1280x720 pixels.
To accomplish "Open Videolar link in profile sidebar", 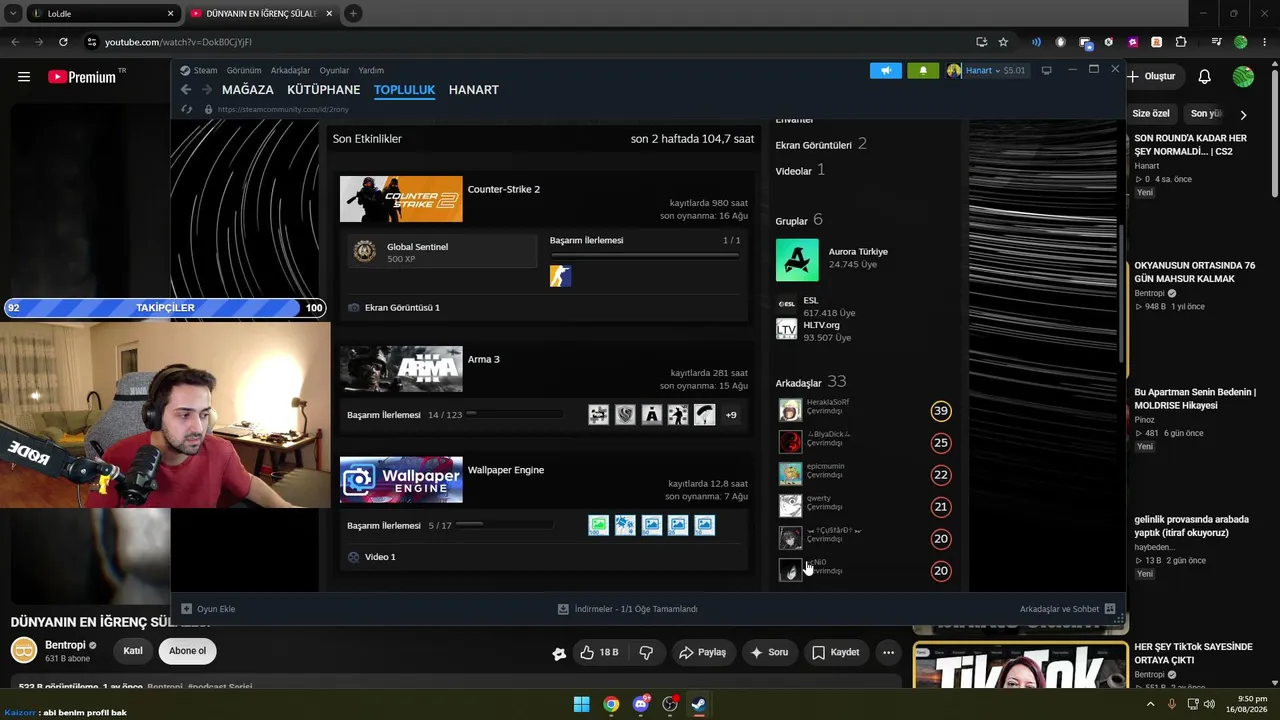I will pyautogui.click(x=794, y=171).
